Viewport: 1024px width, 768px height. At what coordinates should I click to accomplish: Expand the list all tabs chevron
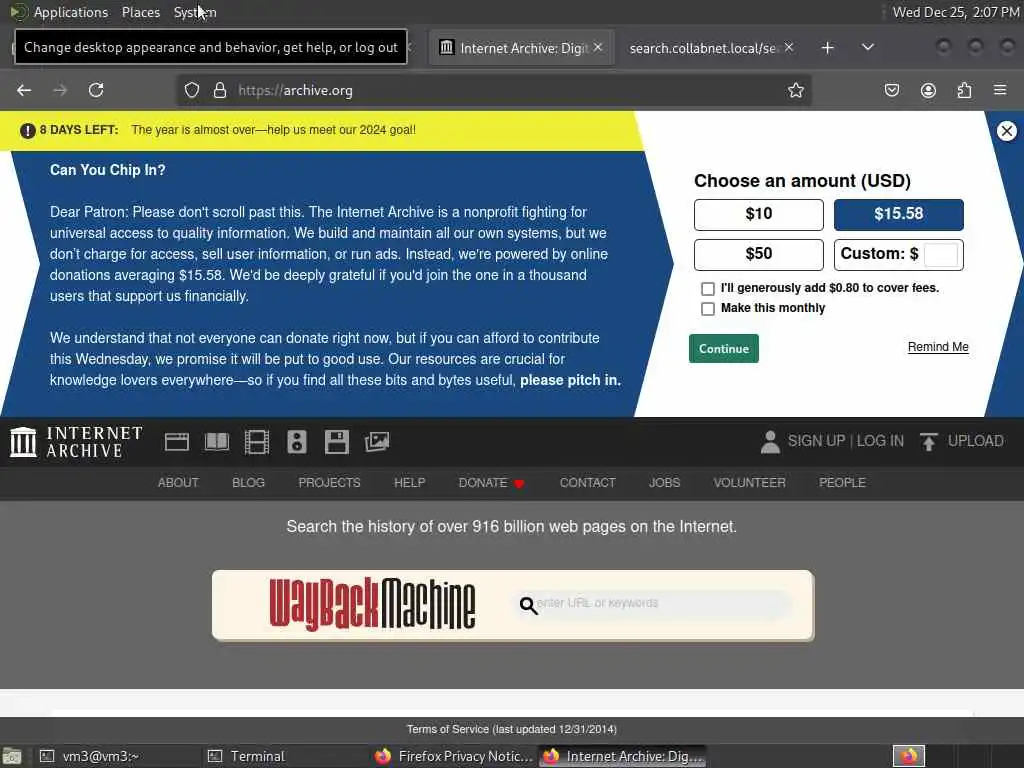pos(868,48)
